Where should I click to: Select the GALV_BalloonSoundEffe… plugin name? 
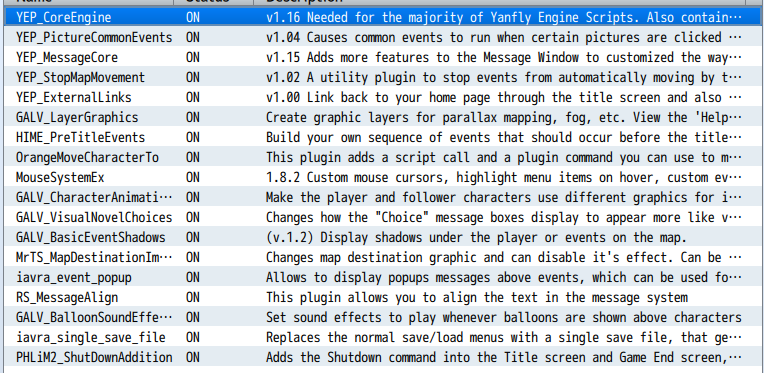tap(94, 317)
